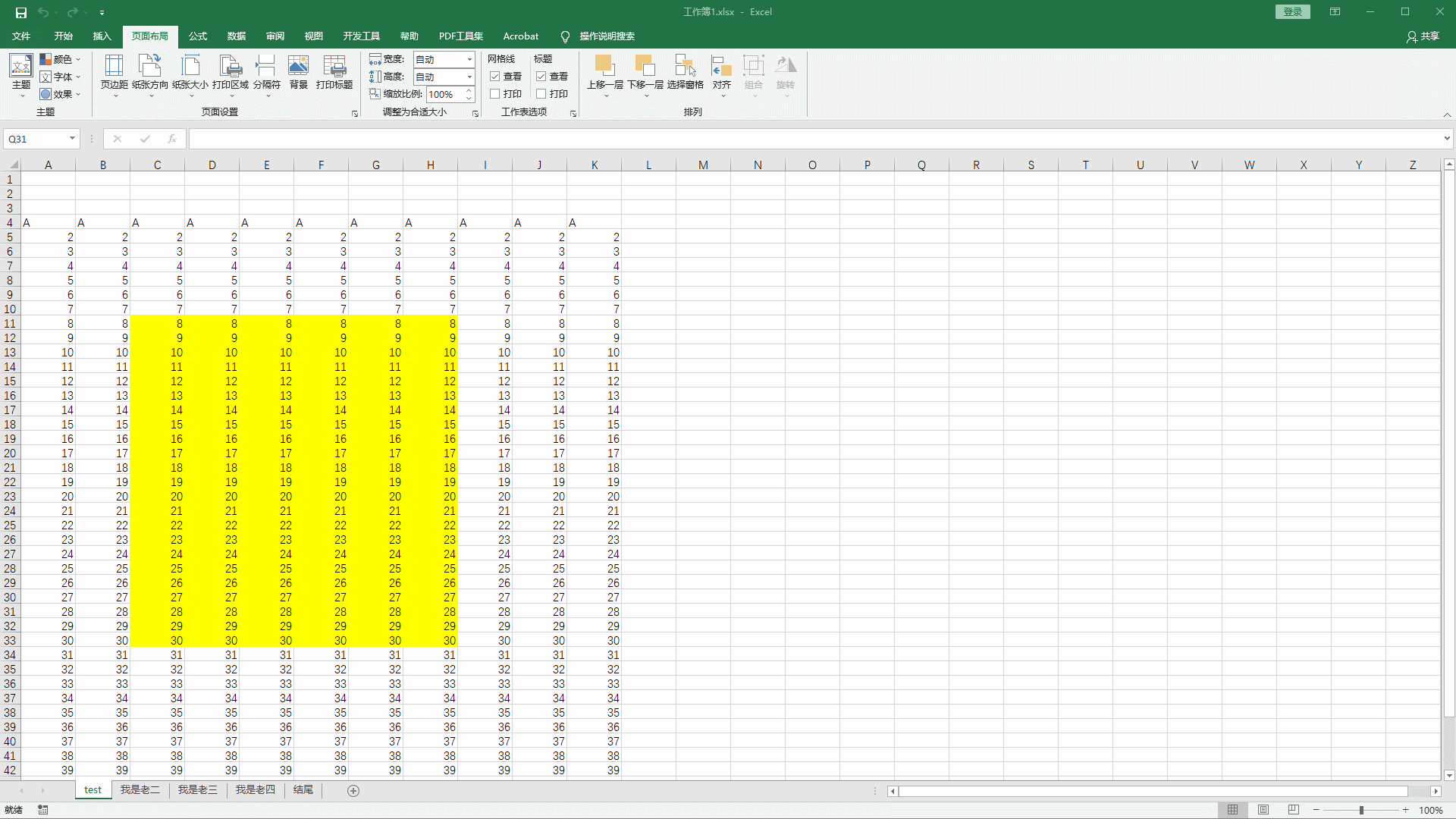1456x819 pixels.
Task: Open the File (文件) tab
Action: click(21, 36)
